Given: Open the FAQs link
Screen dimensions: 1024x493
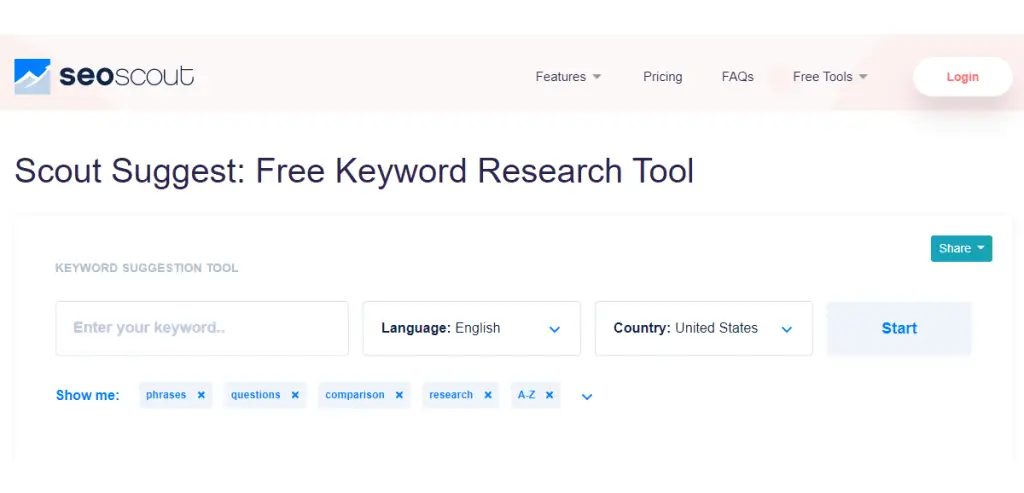Looking at the screenshot, I should (x=737, y=77).
